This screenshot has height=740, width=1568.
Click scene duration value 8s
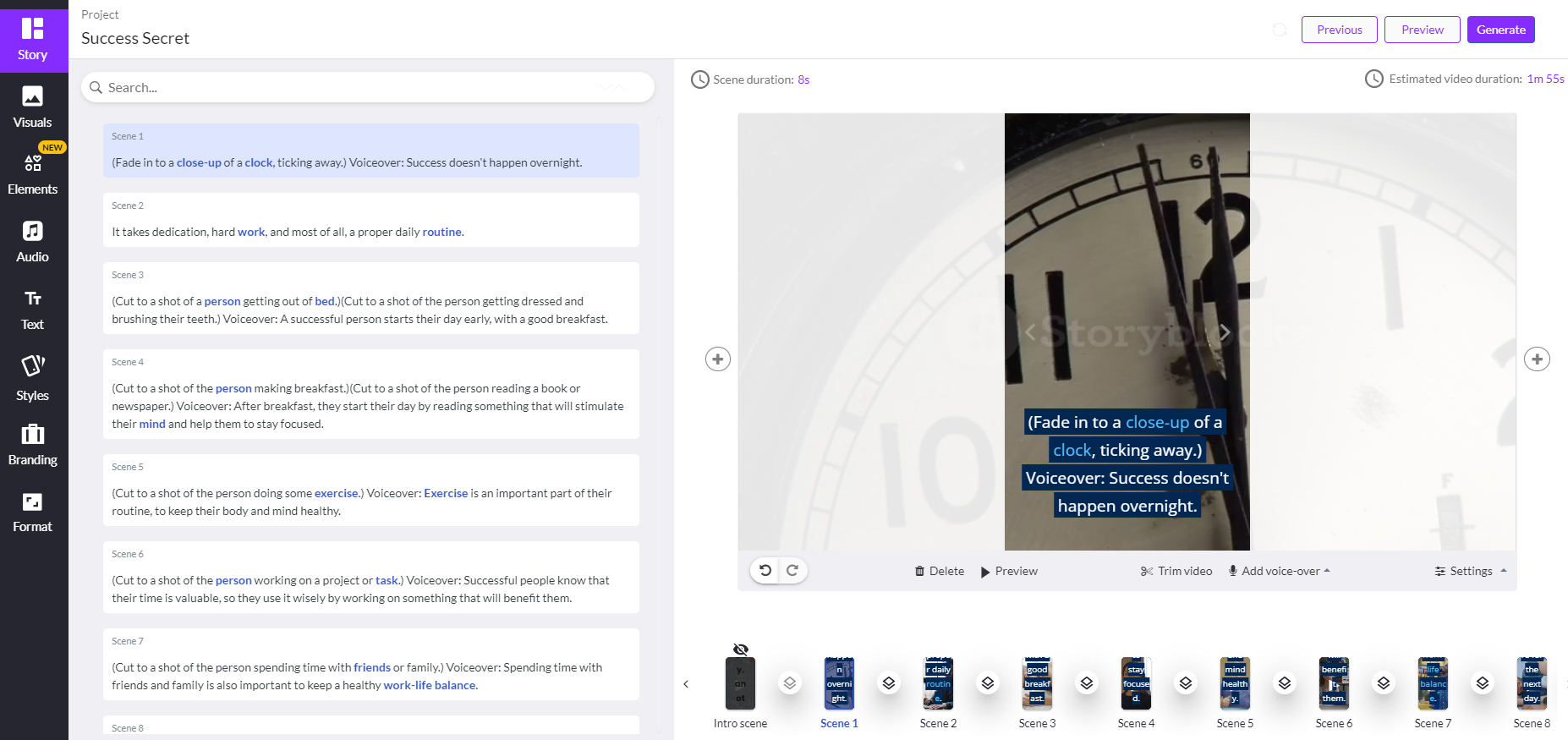[803, 79]
